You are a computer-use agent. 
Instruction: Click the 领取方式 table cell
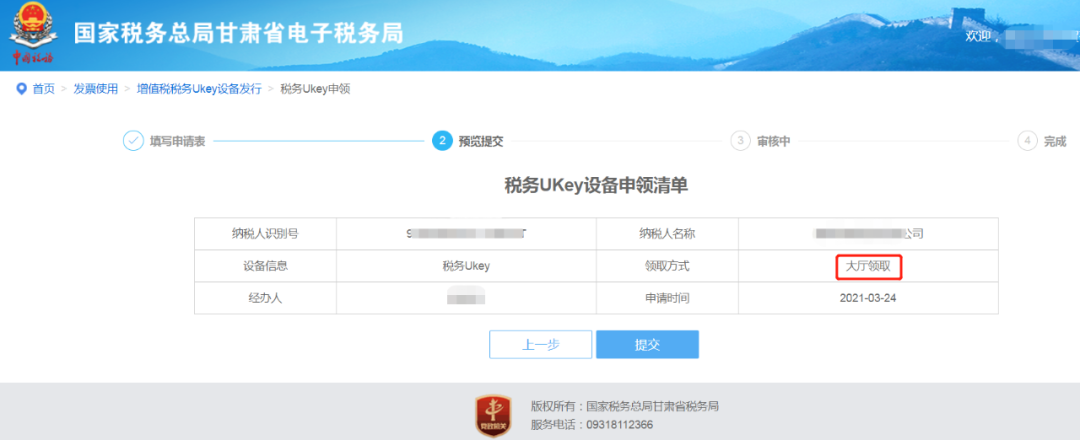(667, 266)
